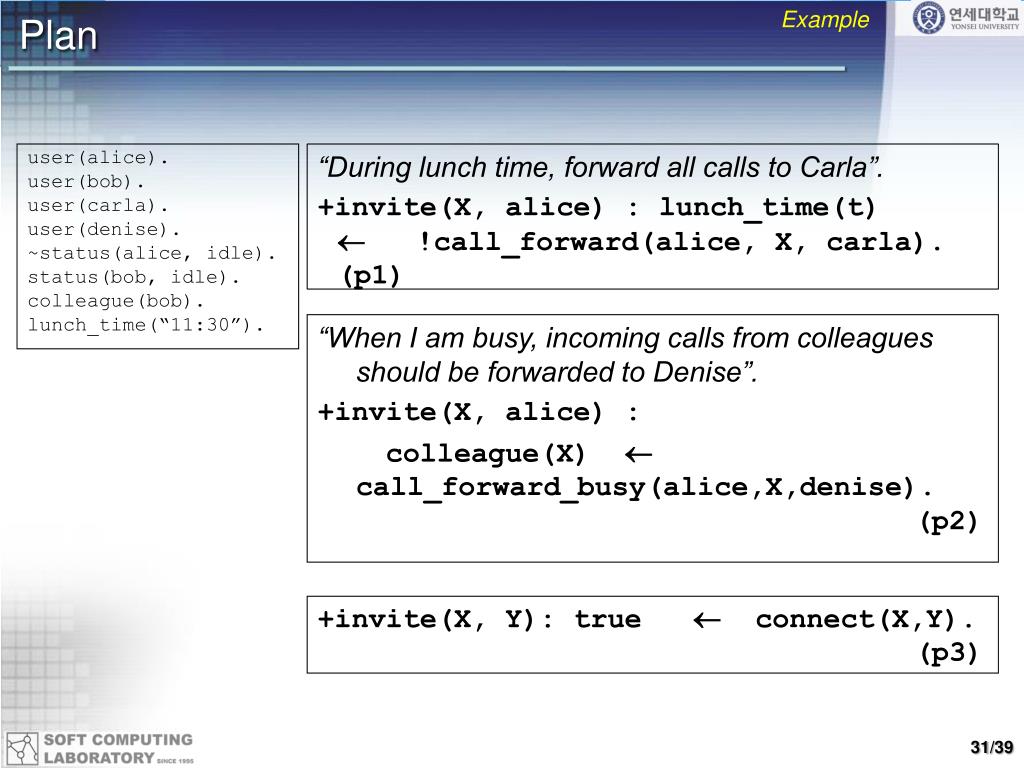The width and height of the screenshot is (1024, 768).
Task: Click the '+invite(X, Y): true' code
Action: 479,619
